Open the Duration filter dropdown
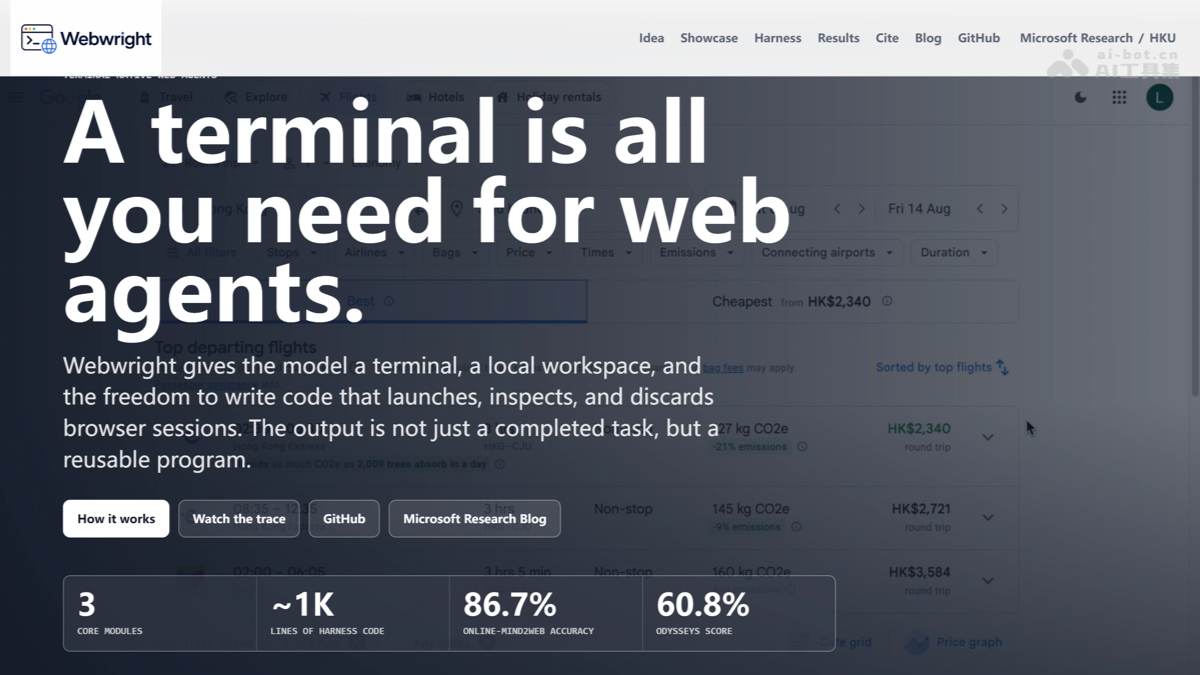The width and height of the screenshot is (1200, 675). coord(954,253)
